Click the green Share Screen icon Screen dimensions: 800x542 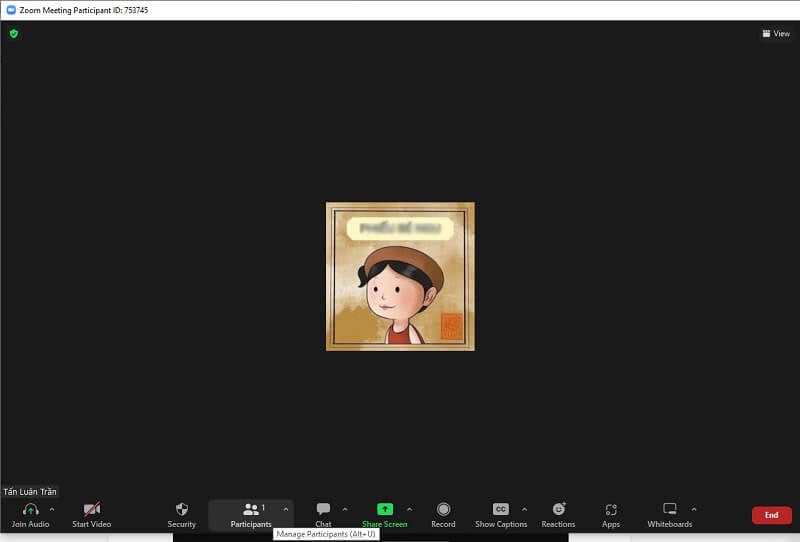tap(385, 509)
